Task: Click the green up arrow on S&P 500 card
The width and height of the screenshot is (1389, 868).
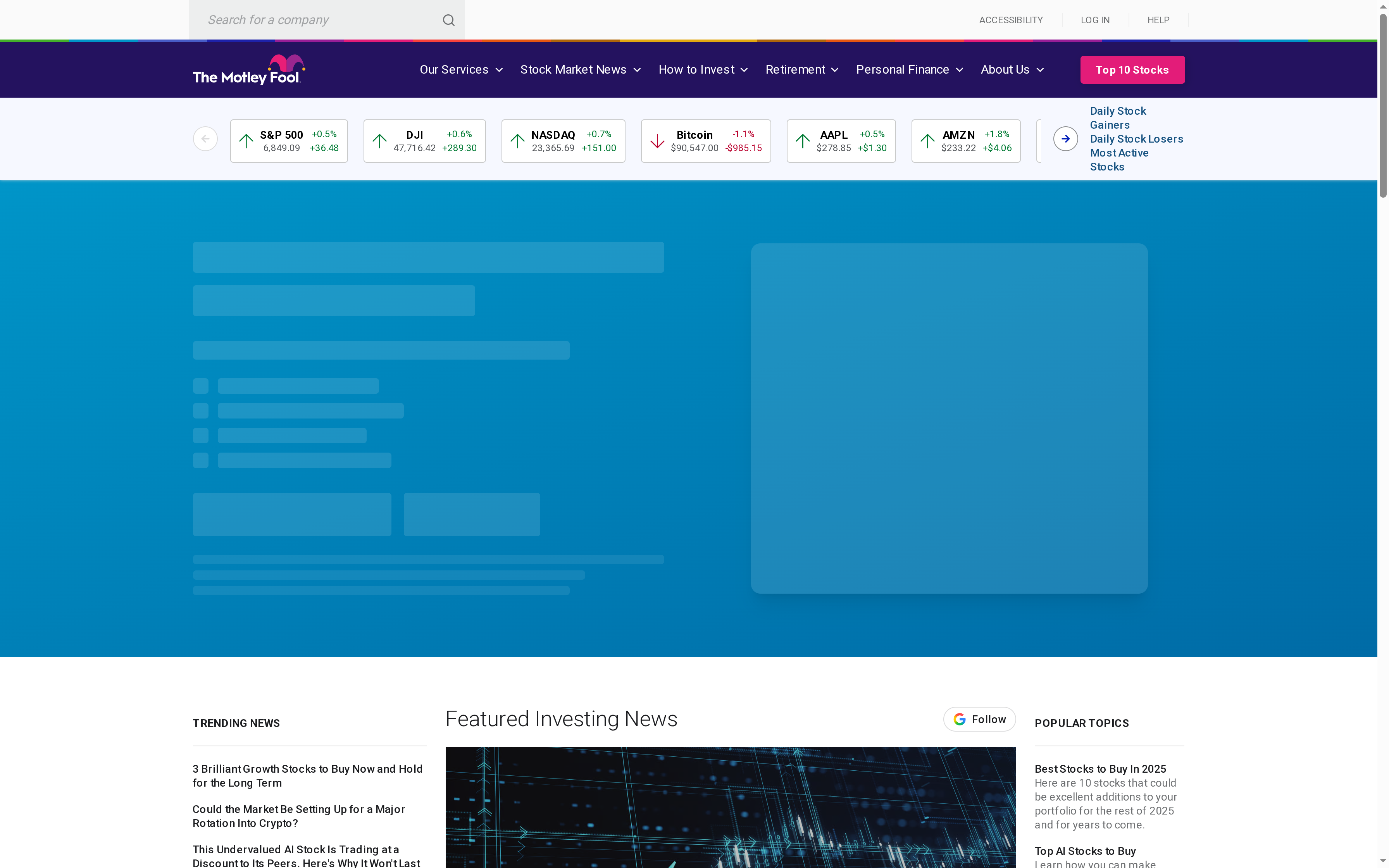Action: [x=246, y=141]
